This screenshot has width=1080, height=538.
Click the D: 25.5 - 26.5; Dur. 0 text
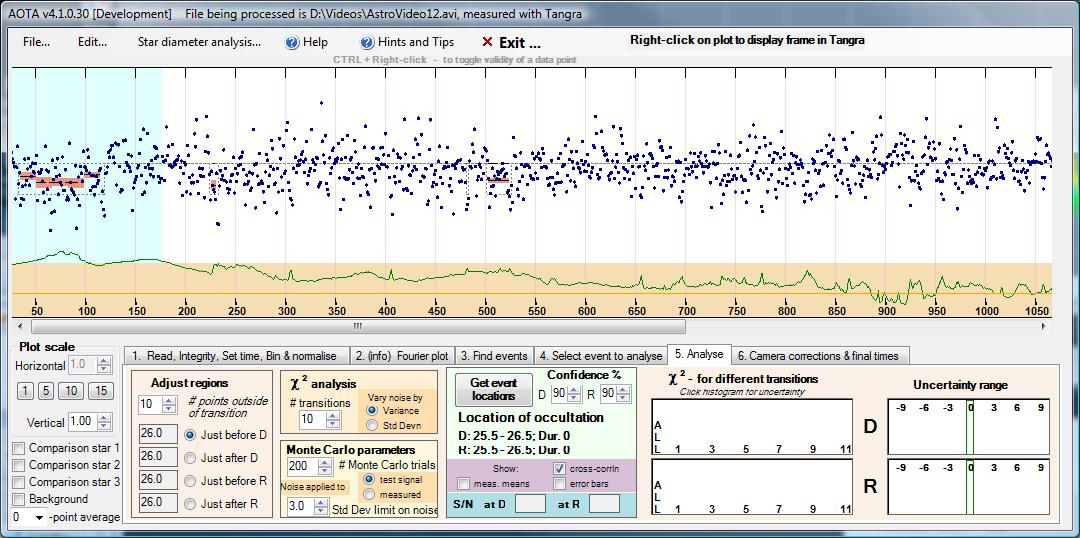pos(515,435)
